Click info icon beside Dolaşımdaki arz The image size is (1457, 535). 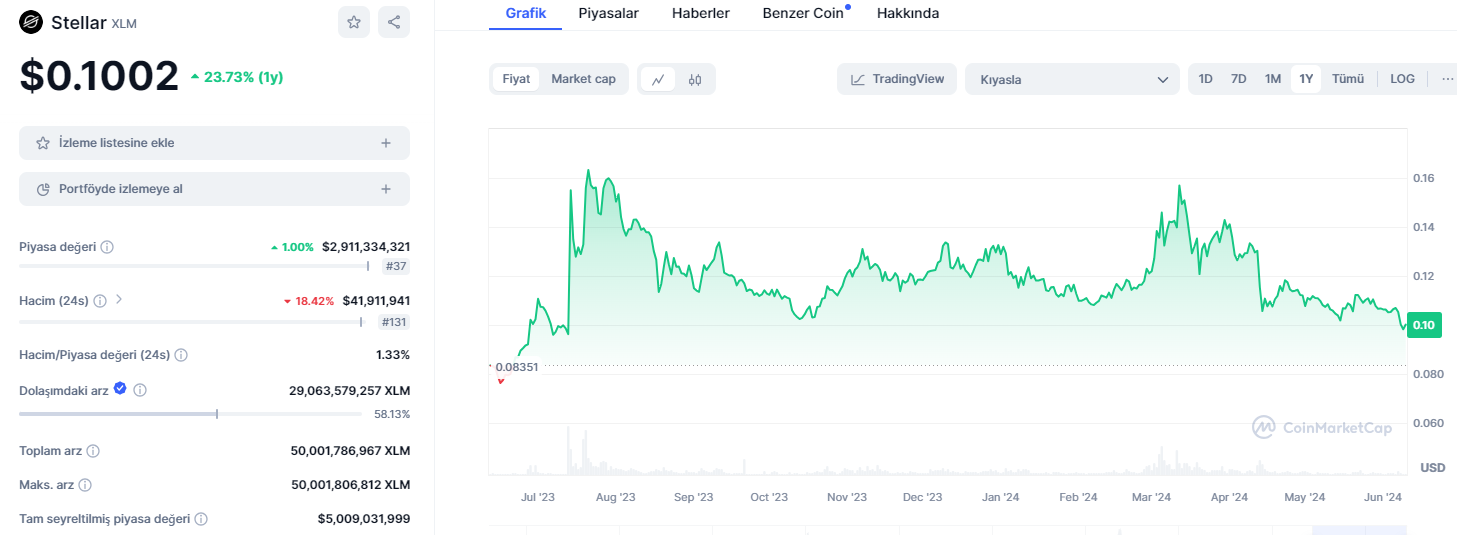(140, 391)
